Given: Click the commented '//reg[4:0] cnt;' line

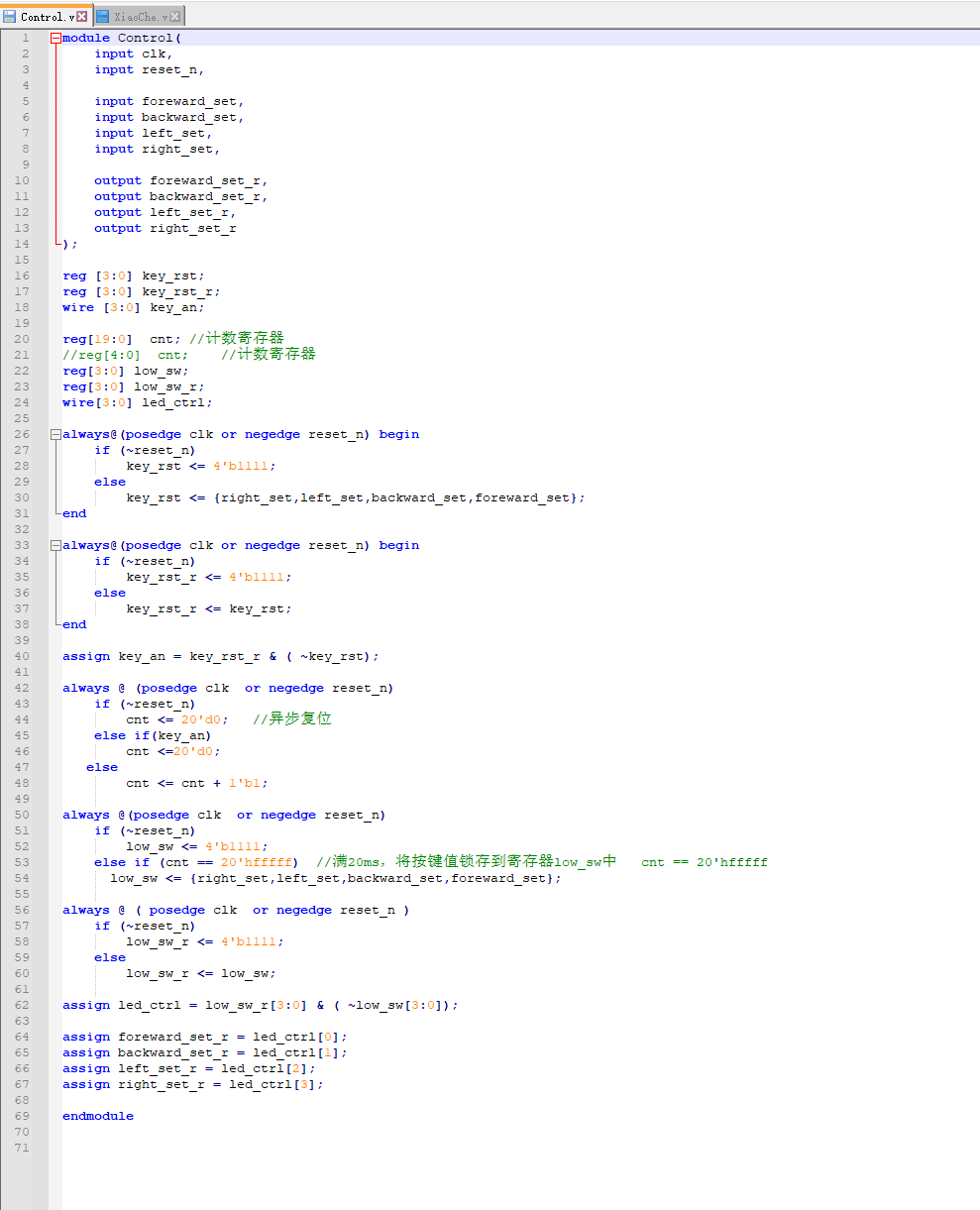Looking at the screenshot, I should point(189,355).
